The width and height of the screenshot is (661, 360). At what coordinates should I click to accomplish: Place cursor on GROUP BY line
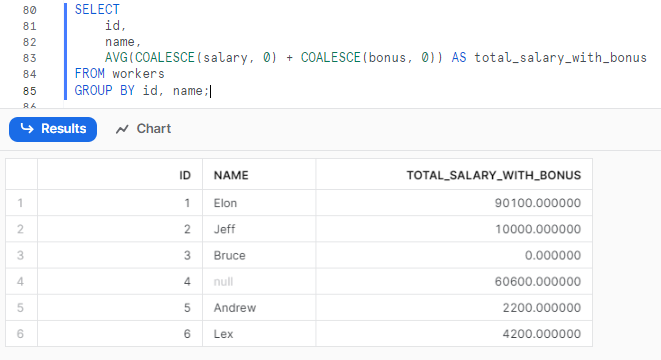coord(142,91)
